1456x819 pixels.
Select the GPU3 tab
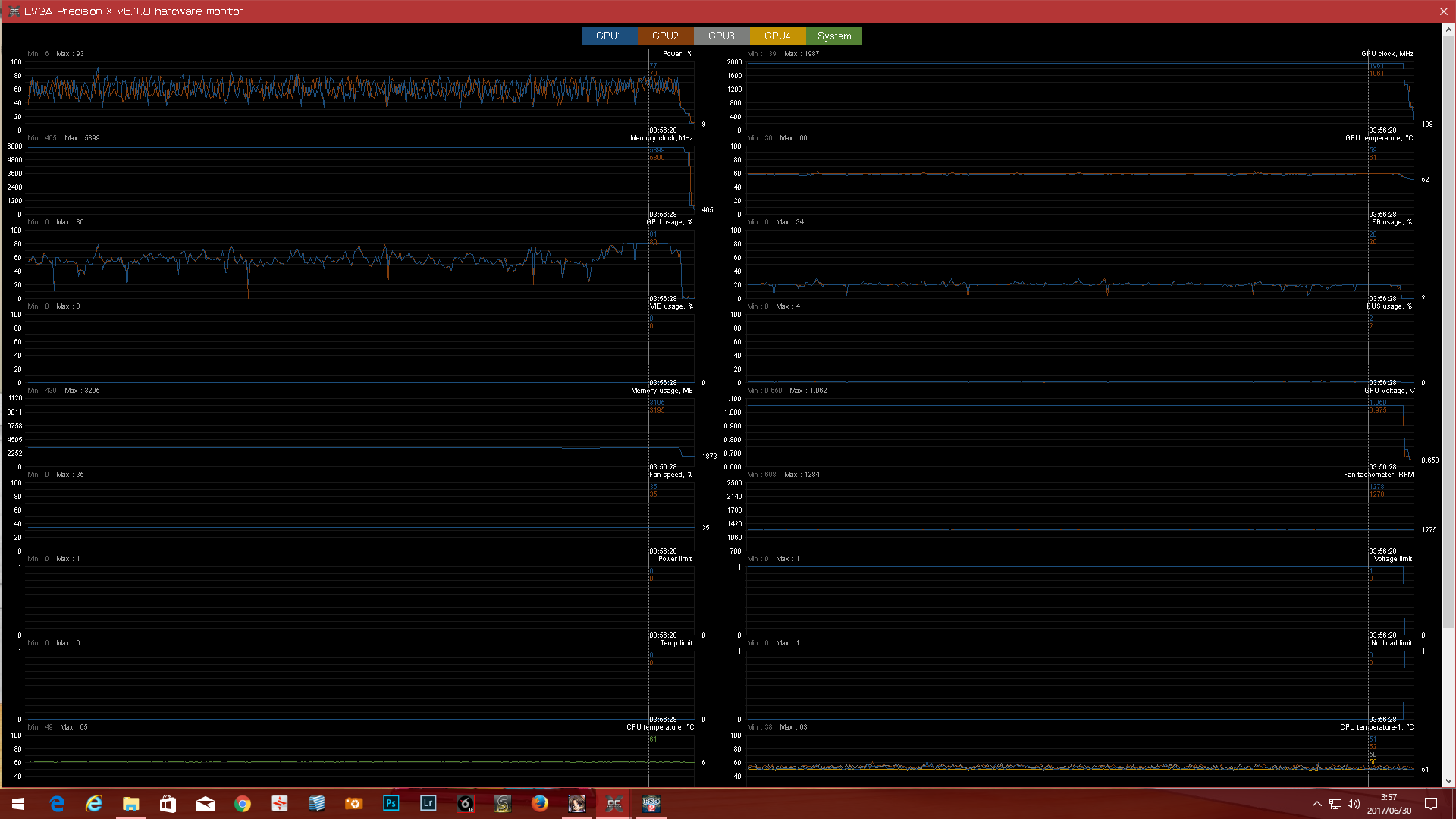pos(721,36)
